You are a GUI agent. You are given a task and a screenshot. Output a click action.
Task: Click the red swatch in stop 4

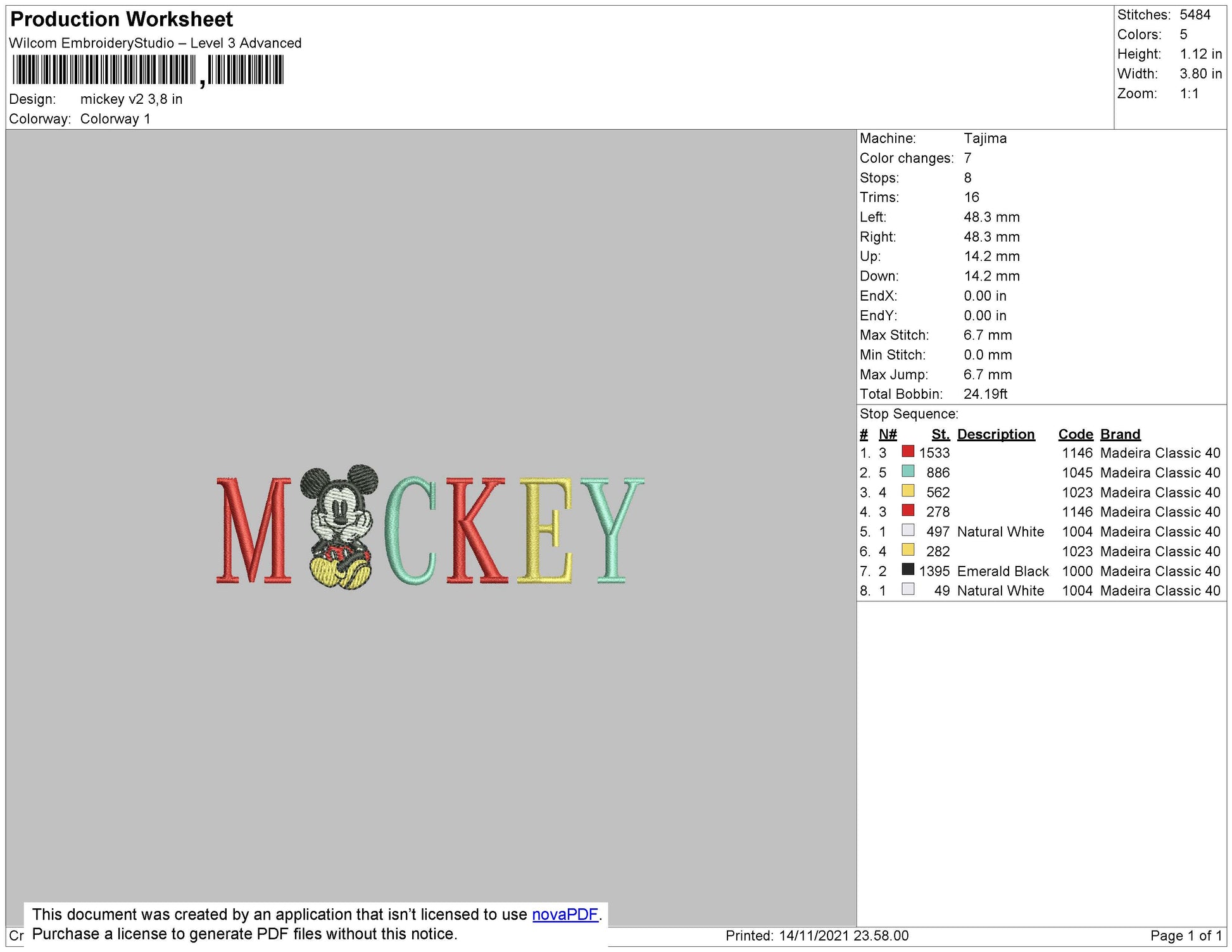coord(908,510)
